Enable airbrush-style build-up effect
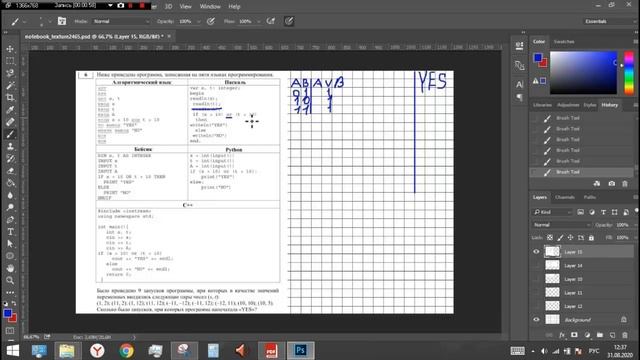The image size is (640, 360). click(x=270, y=21)
